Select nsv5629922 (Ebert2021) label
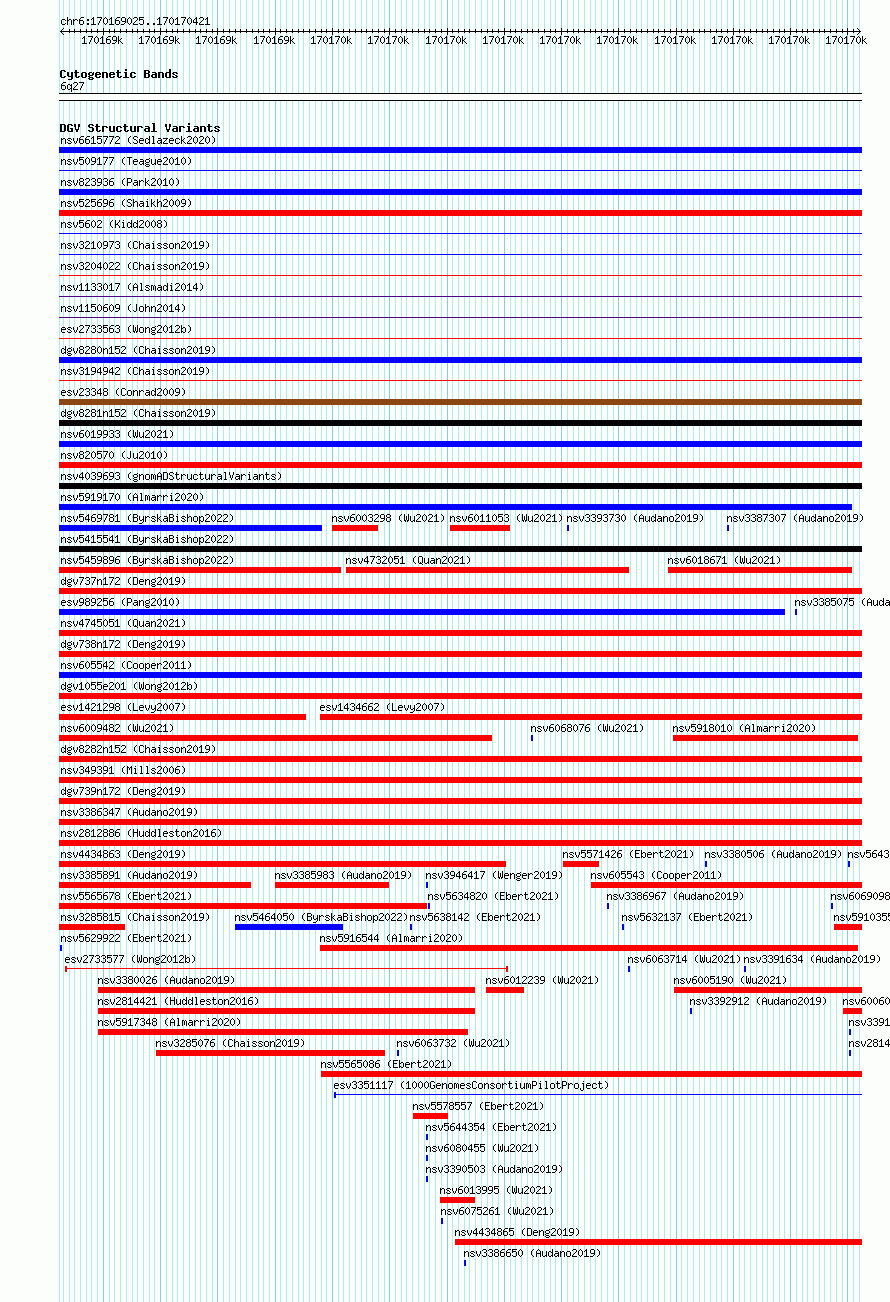Screen dimensions: 890x1302 click(x=125, y=938)
